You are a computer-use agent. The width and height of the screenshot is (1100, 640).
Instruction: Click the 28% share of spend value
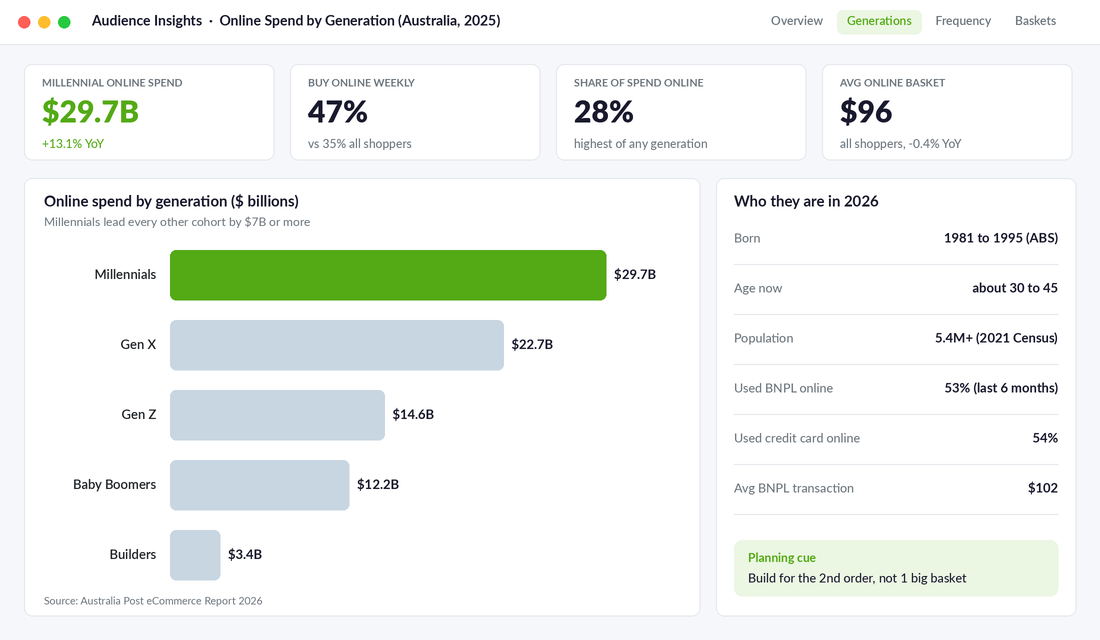(x=603, y=112)
